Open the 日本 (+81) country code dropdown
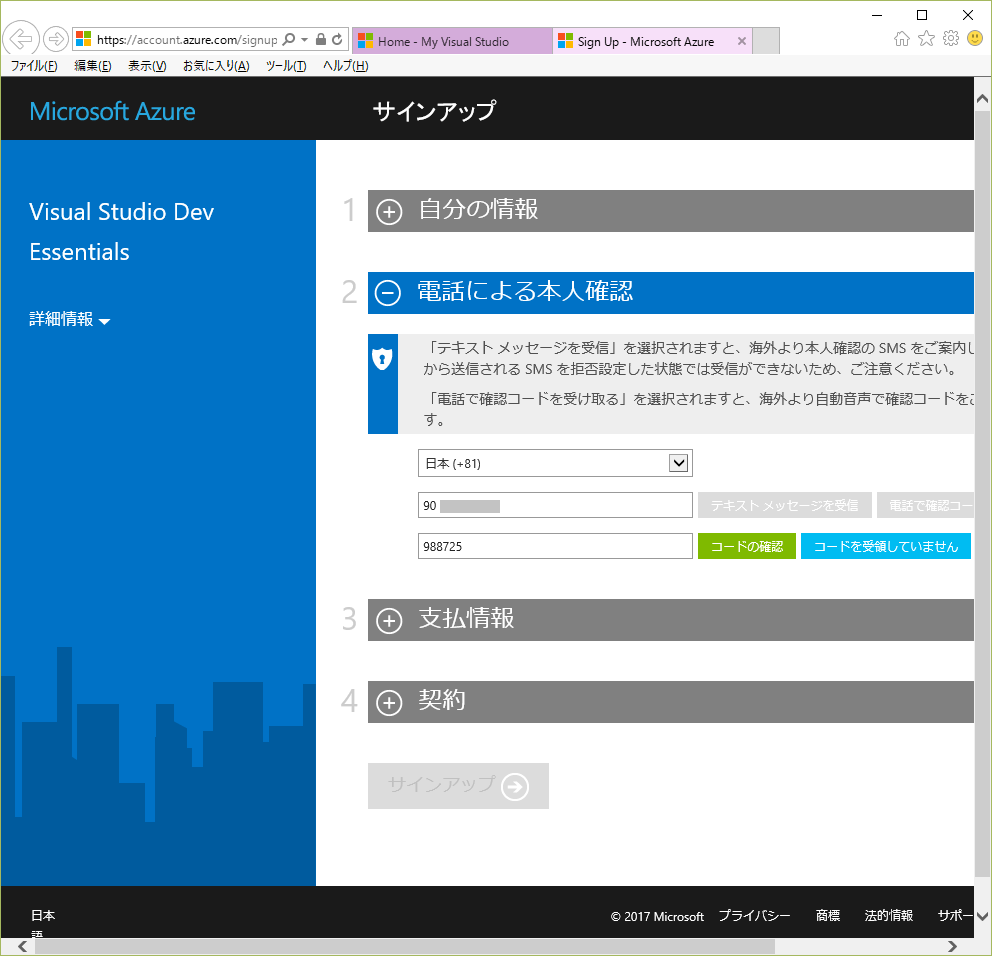Screen dimensions: 992x956 click(x=555, y=463)
